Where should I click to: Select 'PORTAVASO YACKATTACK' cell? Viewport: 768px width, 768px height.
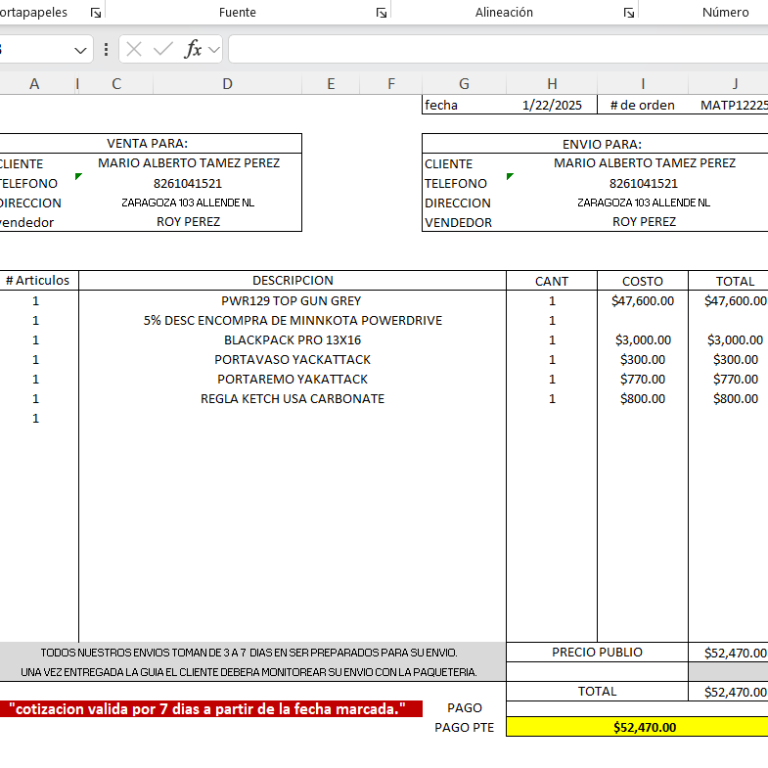pos(292,360)
